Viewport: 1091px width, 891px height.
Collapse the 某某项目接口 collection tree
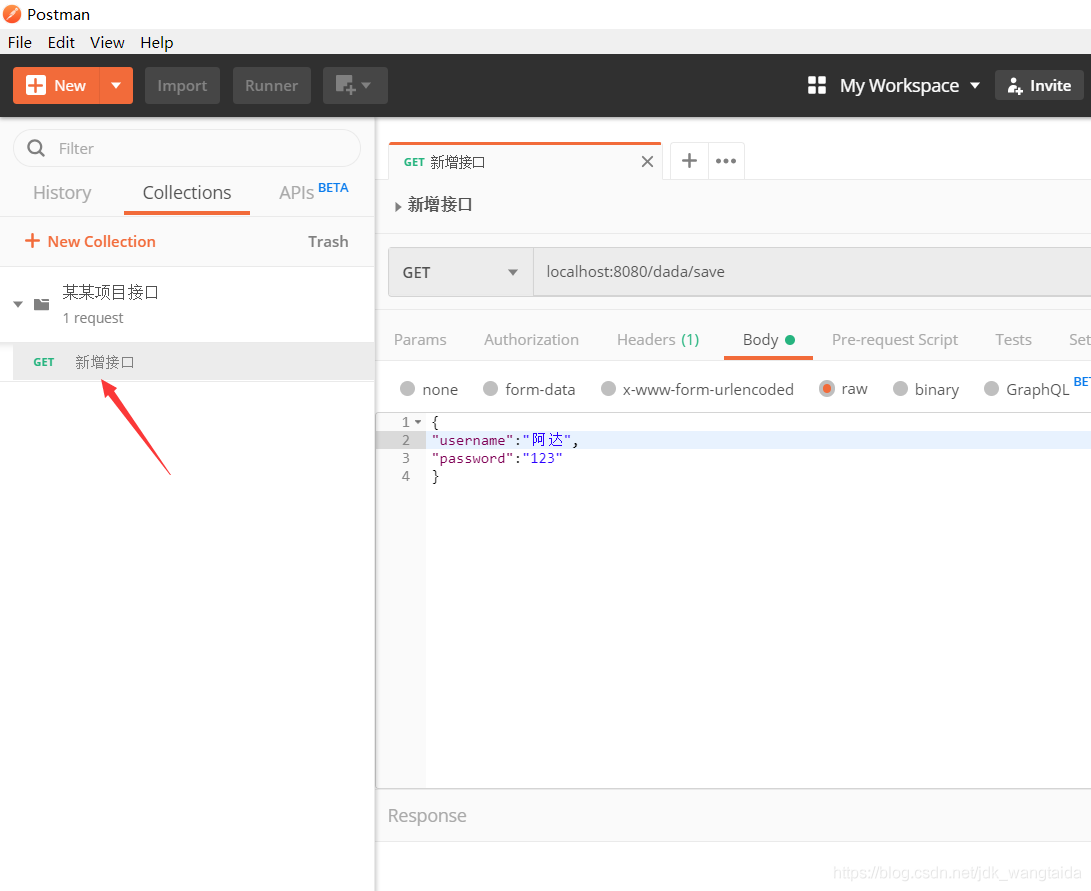(x=18, y=304)
